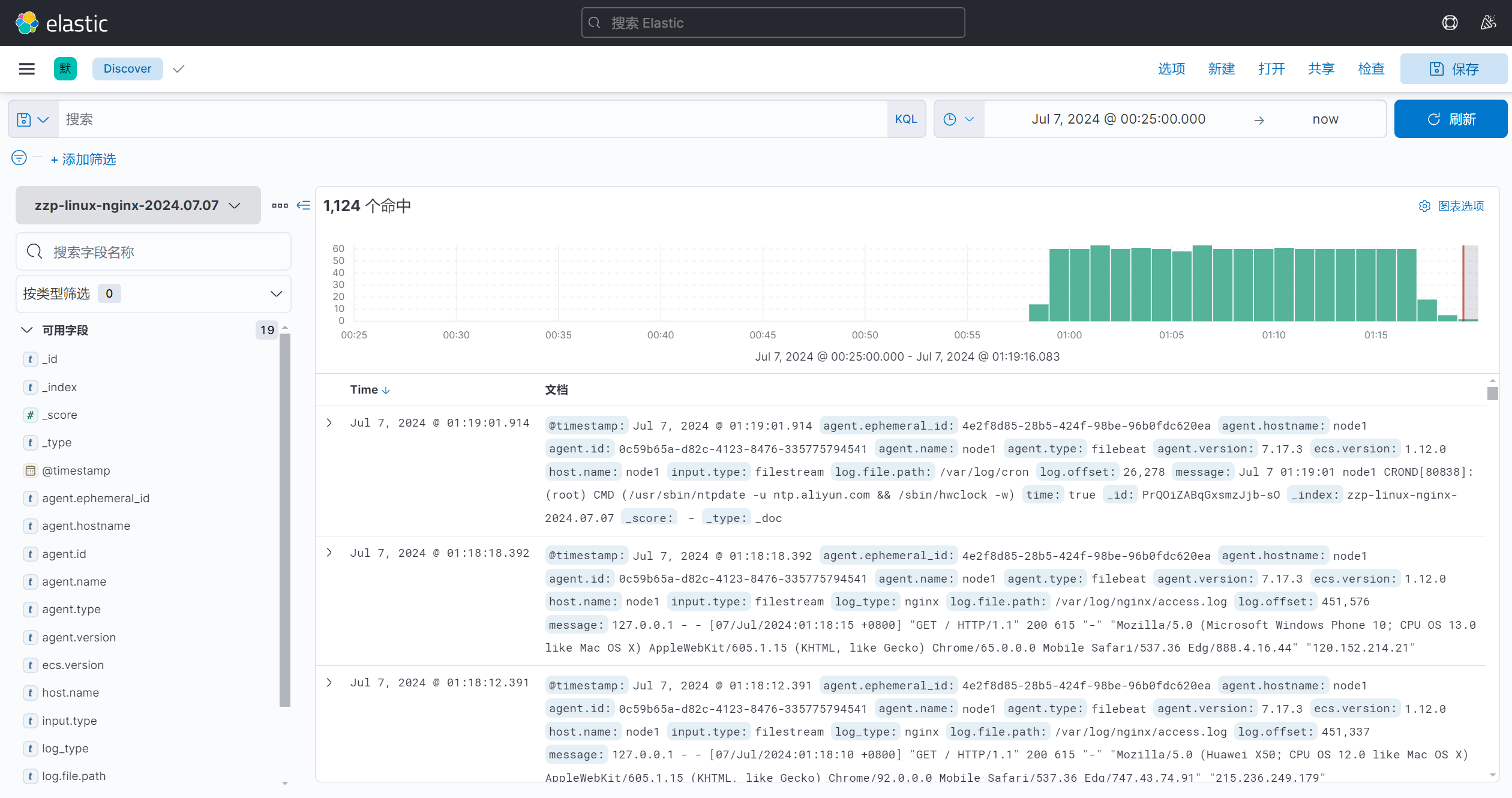Collapse the field sidebar arrow icon
Screen dimensions: 1512x798
304,205
